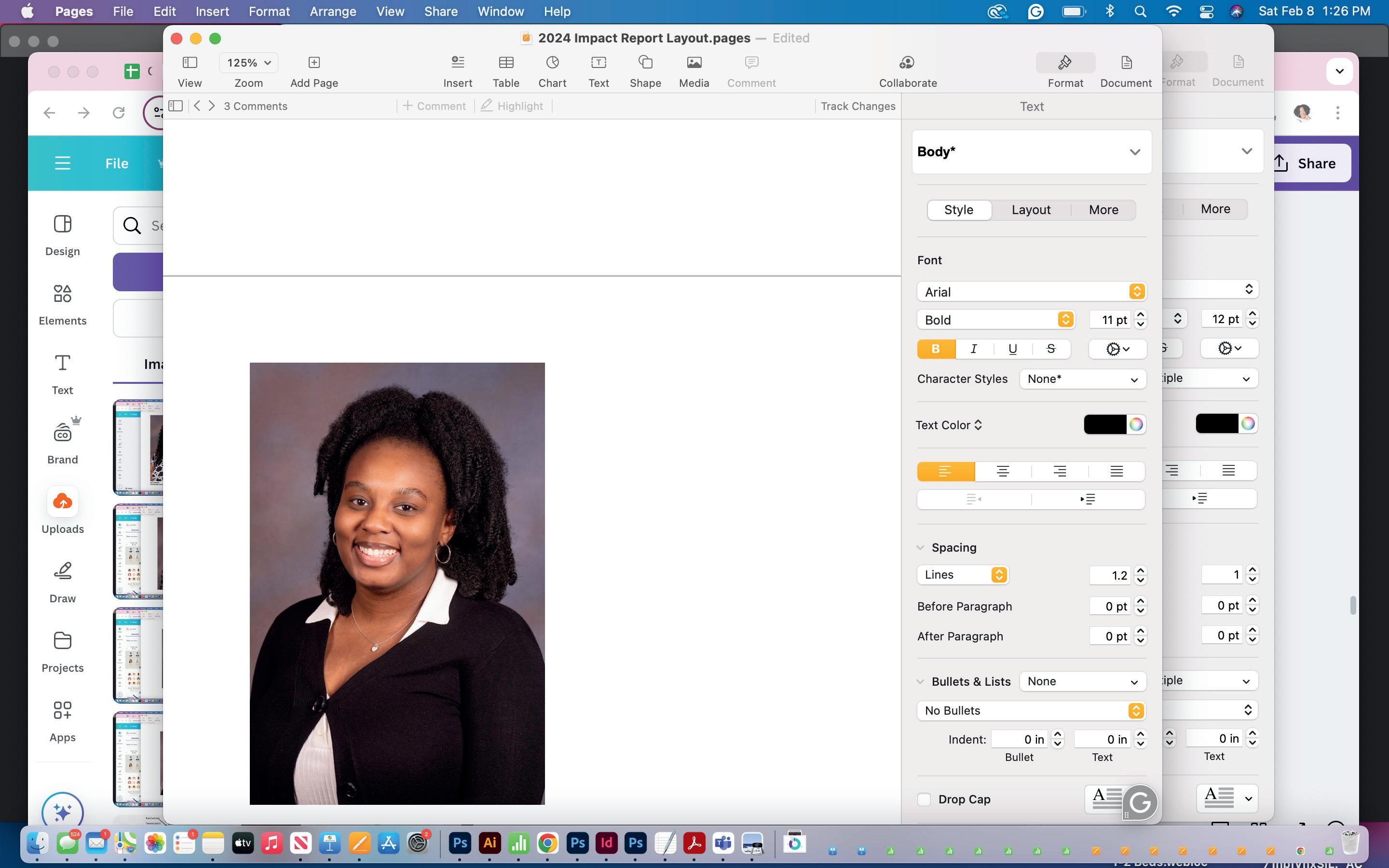Viewport: 1389px width, 868px height.
Task: Insert a Shape from toolbar
Action: tap(645, 63)
